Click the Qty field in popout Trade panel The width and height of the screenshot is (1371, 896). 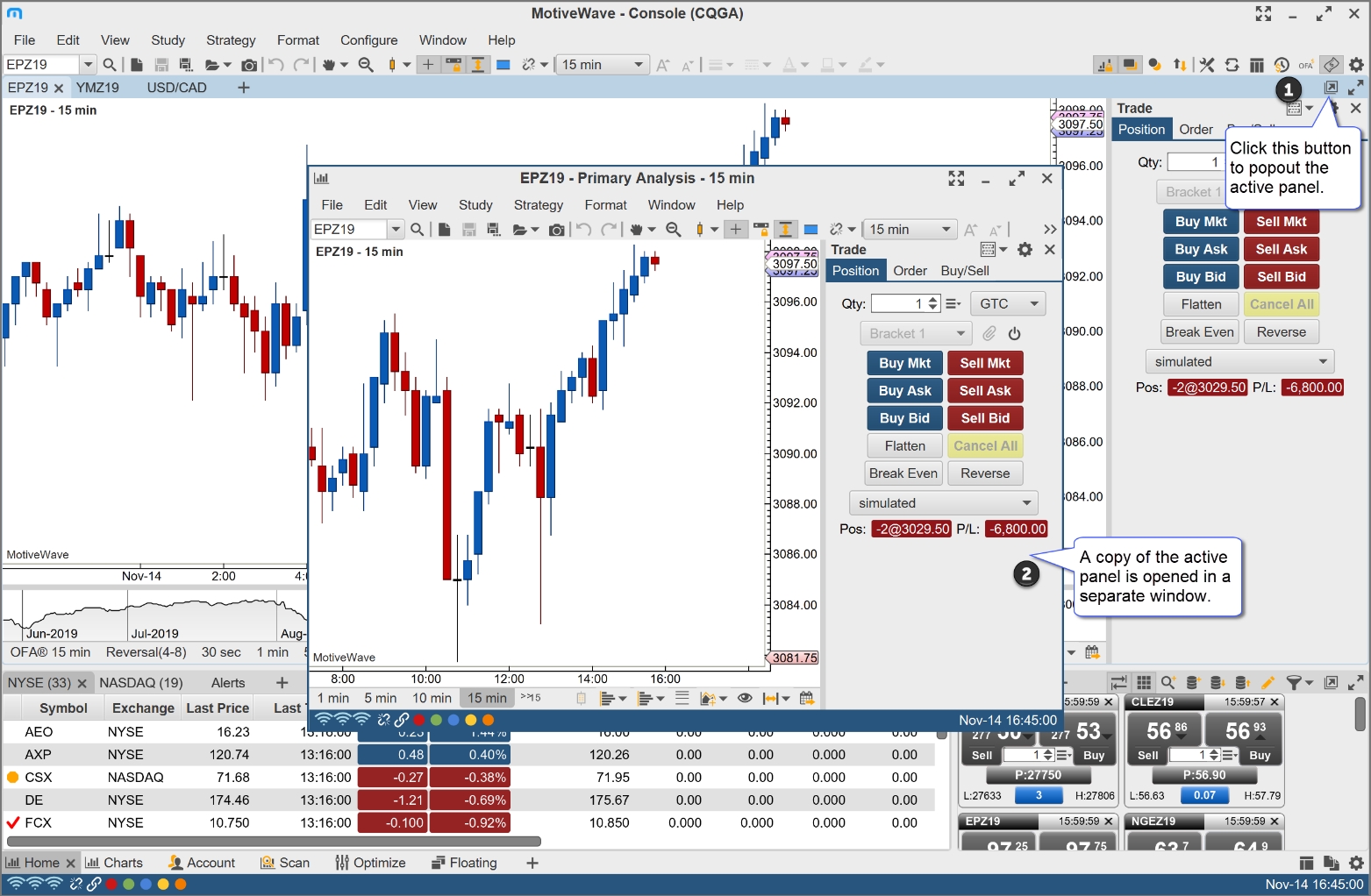point(899,304)
